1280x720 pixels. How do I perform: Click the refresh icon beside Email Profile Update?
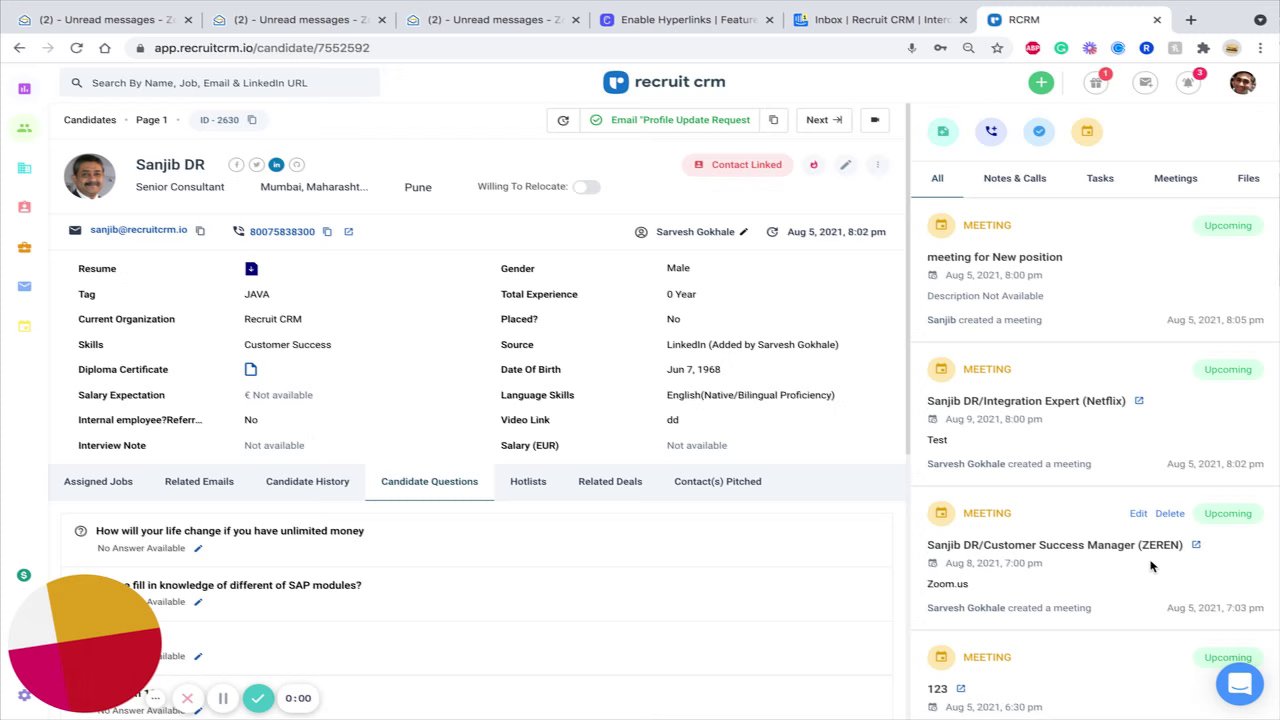tap(563, 120)
